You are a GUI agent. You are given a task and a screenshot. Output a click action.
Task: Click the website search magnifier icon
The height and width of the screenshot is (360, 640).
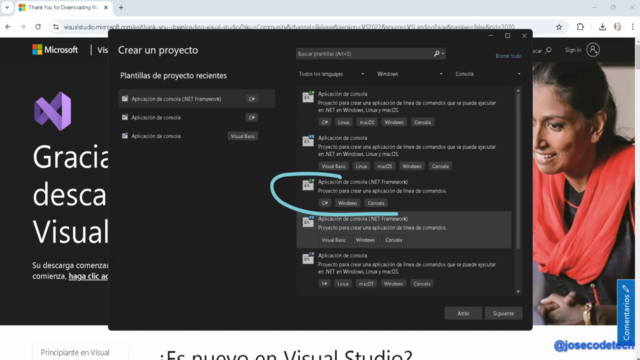tap(548, 50)
